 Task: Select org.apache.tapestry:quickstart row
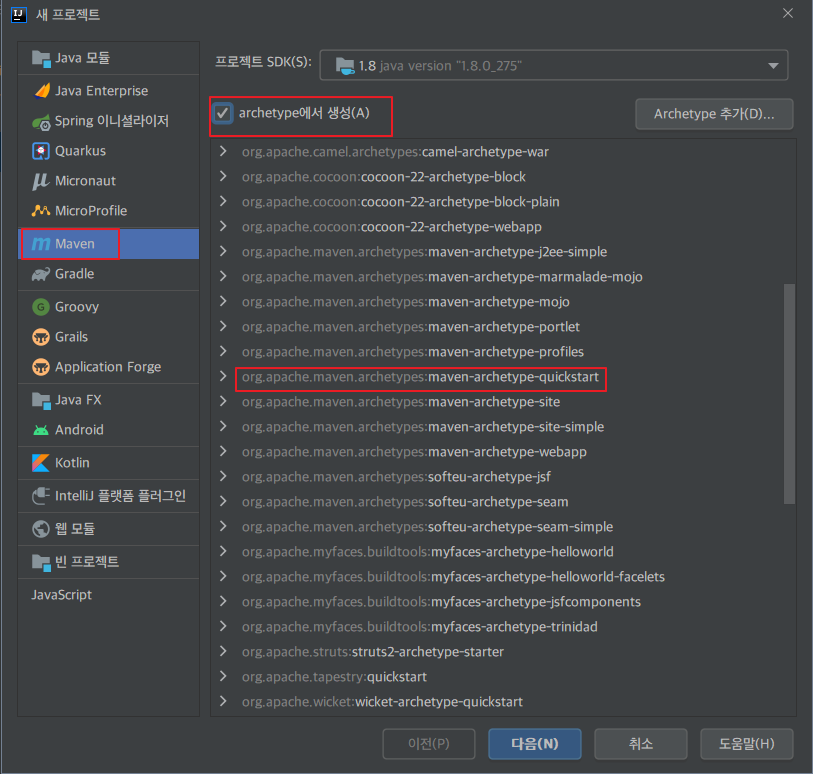(x=503, y=677)
